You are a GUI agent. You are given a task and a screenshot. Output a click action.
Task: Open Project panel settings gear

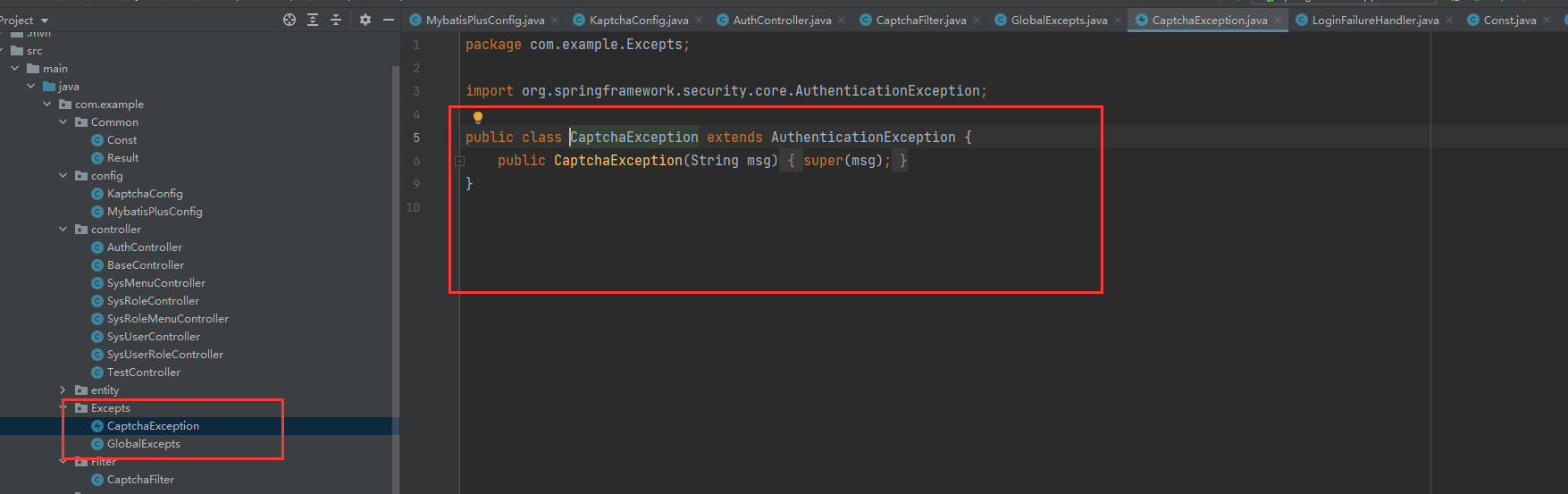pos(365,20)
